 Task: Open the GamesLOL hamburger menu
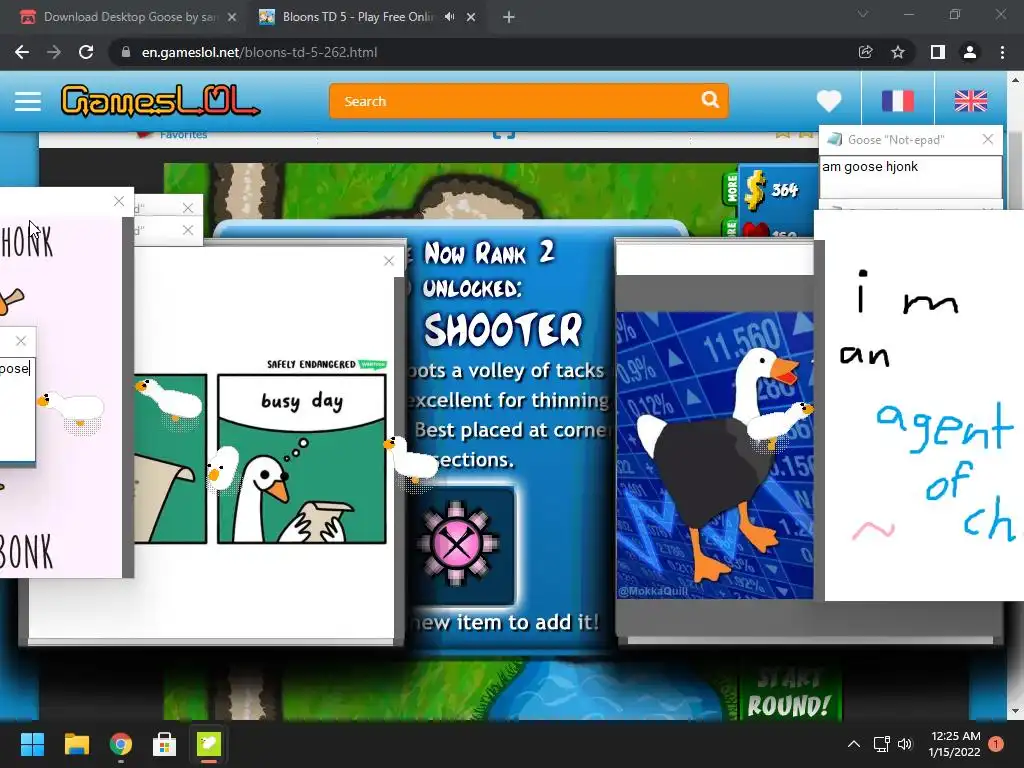(28, 101)
